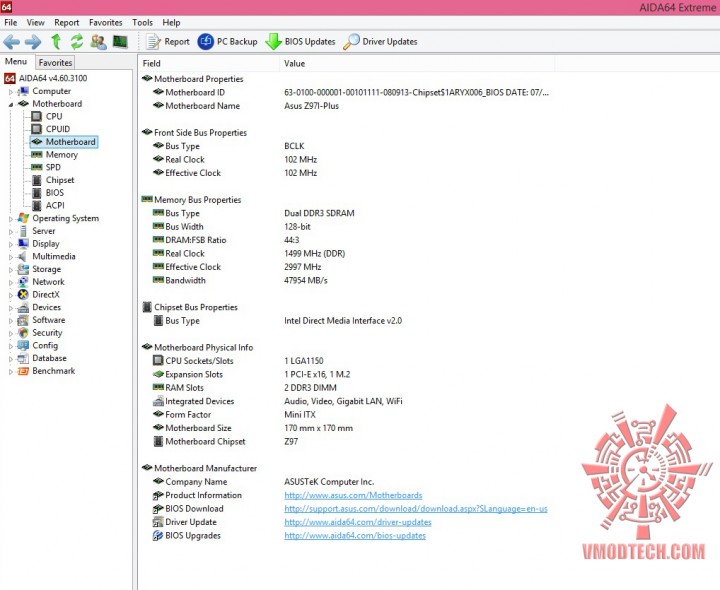The image size is (720, 590).
Task: Open the ASUS support BIOS download link
Action: pos(416,509)
